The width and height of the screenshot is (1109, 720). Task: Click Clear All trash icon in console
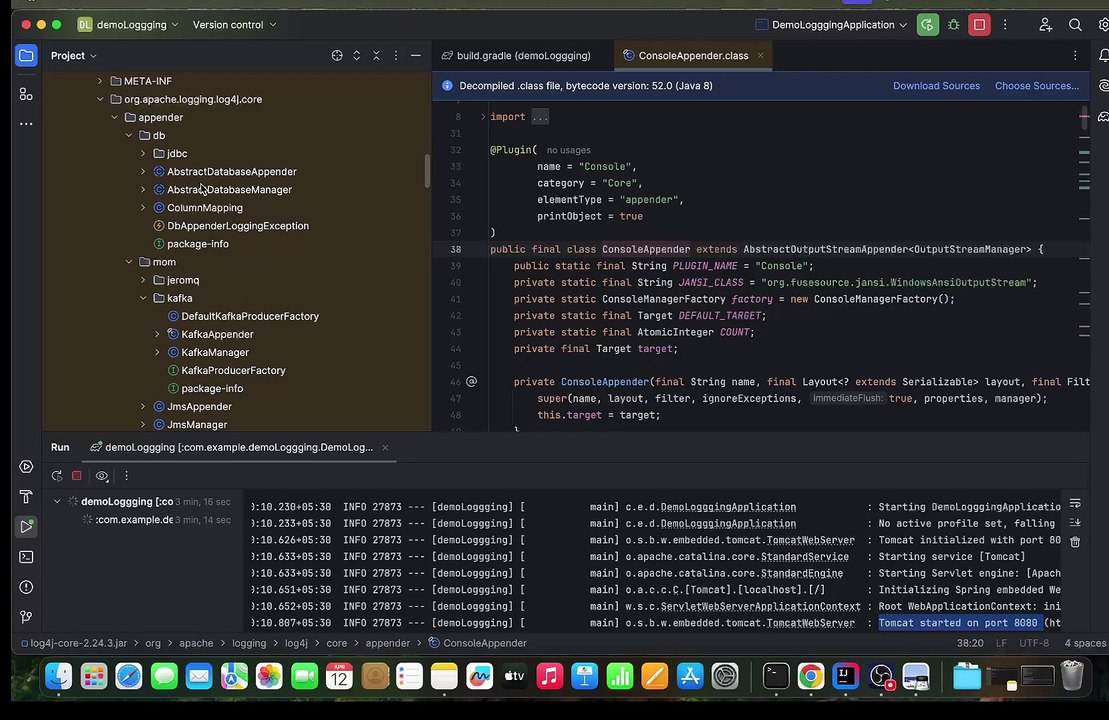pos(1075,542)
